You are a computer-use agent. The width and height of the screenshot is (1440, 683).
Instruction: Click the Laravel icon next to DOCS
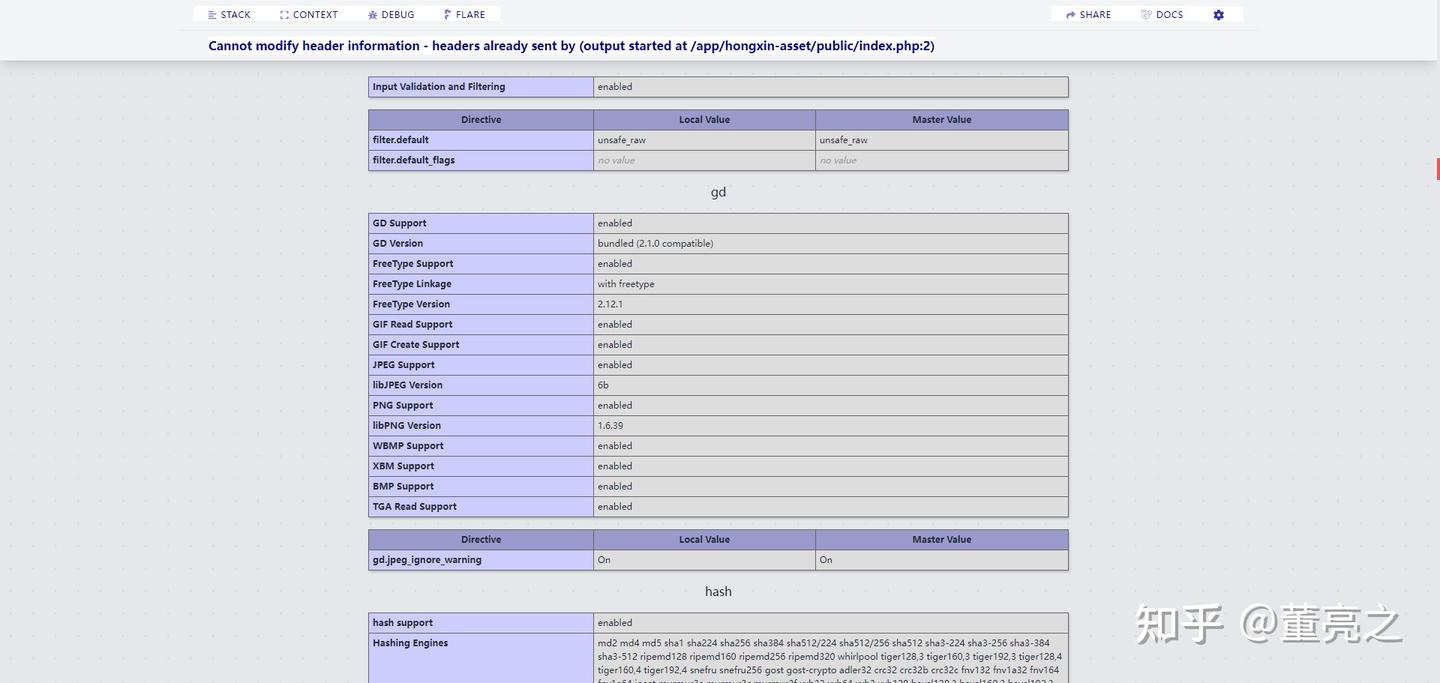point(1144,13)
